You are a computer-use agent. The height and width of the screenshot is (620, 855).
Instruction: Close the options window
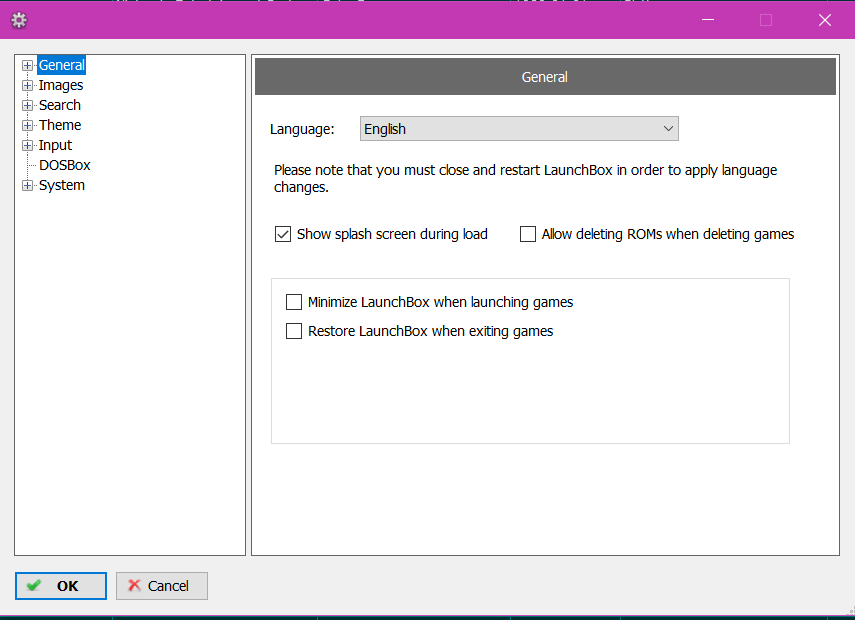point(824,20)
